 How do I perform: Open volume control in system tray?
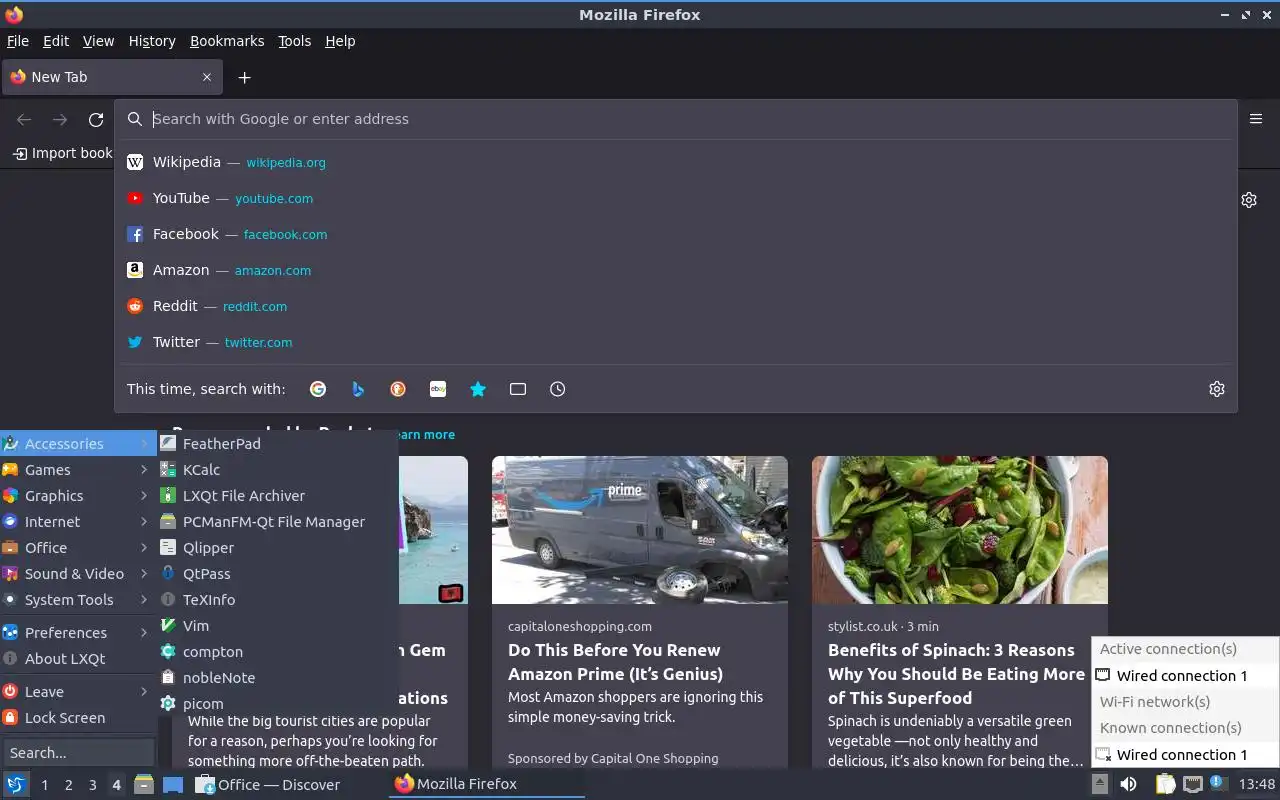1128,784
